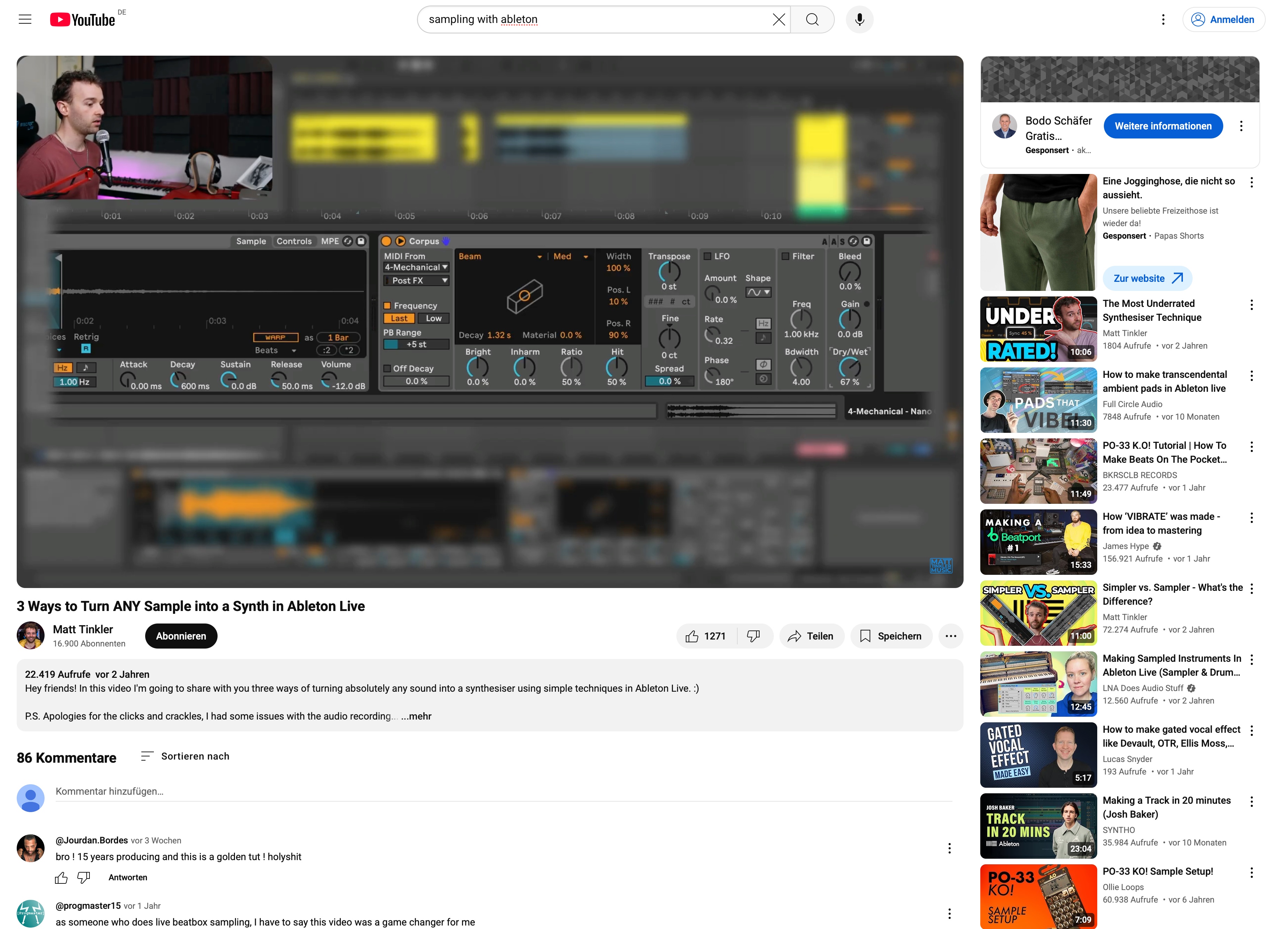1288x929 pixels.
Task: Start voice search with microphone
Action: click(x=859, y=19)
